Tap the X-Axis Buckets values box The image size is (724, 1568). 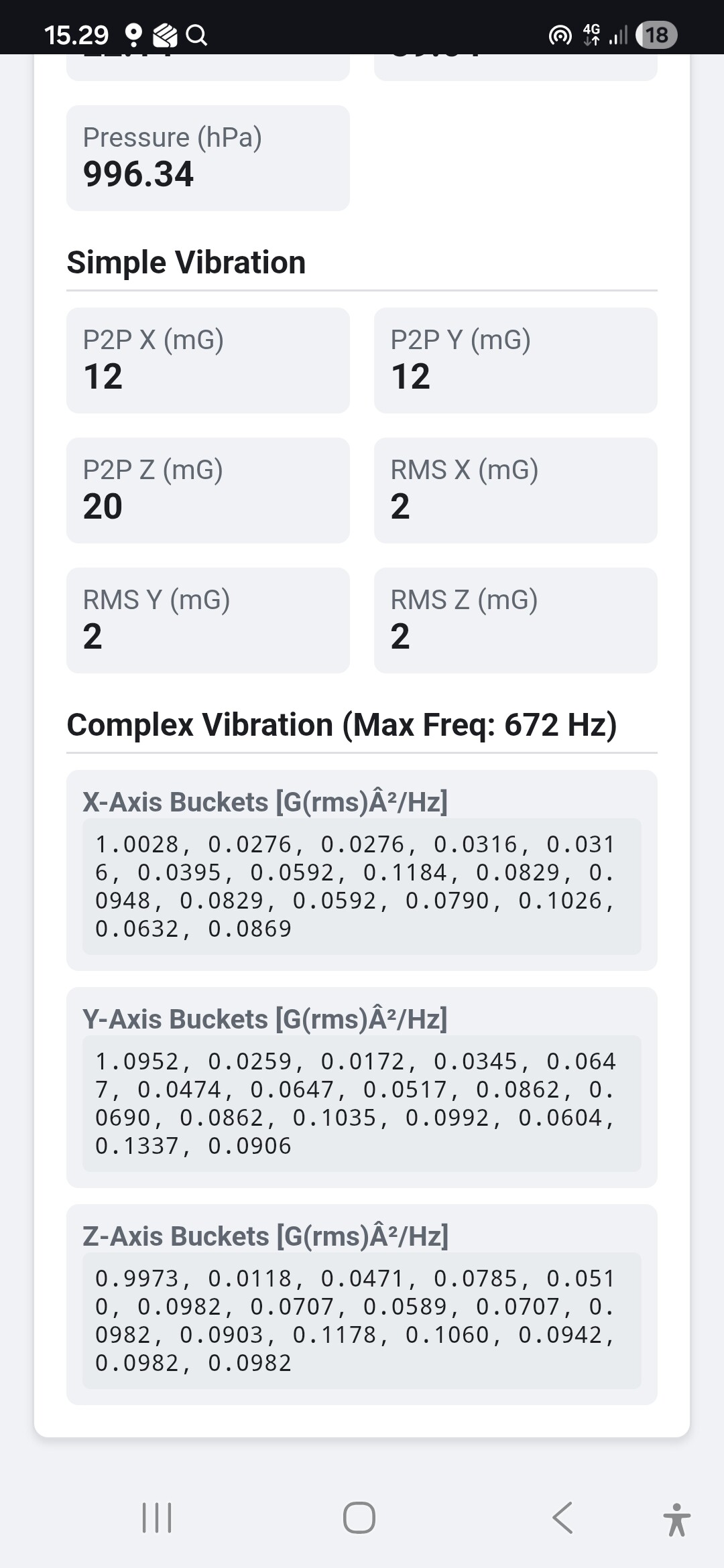(x=361, y=887)
